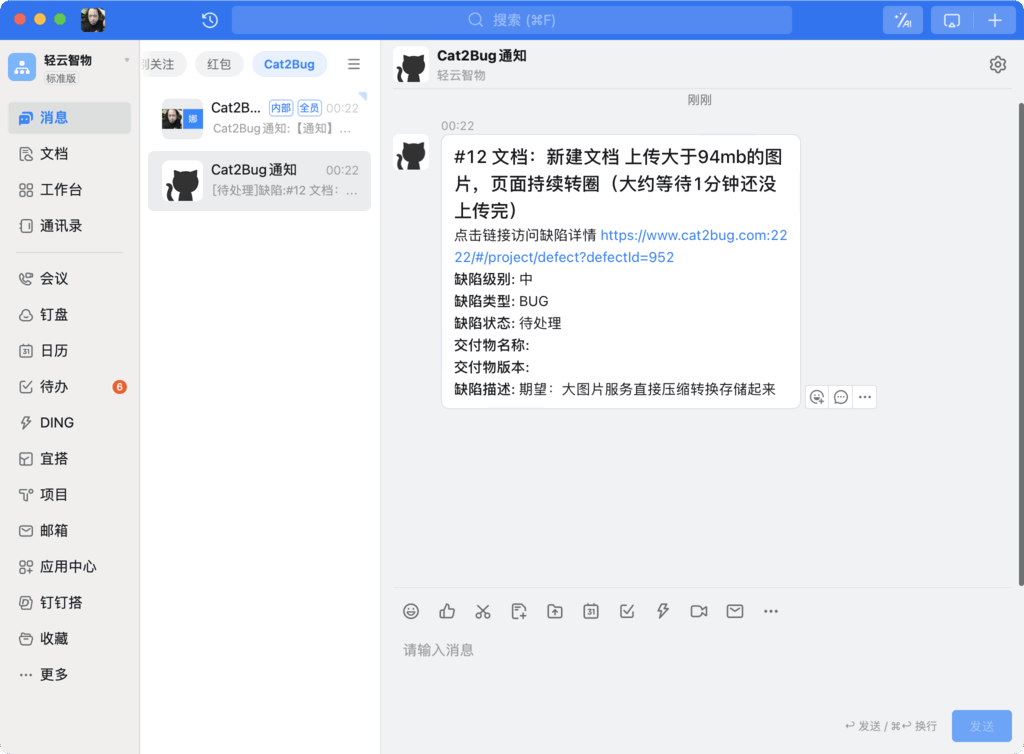This screenshot has height=754, width=1024.
Task: Click the chat vertical scrollbar
Action: click(x=1021, y=344)
